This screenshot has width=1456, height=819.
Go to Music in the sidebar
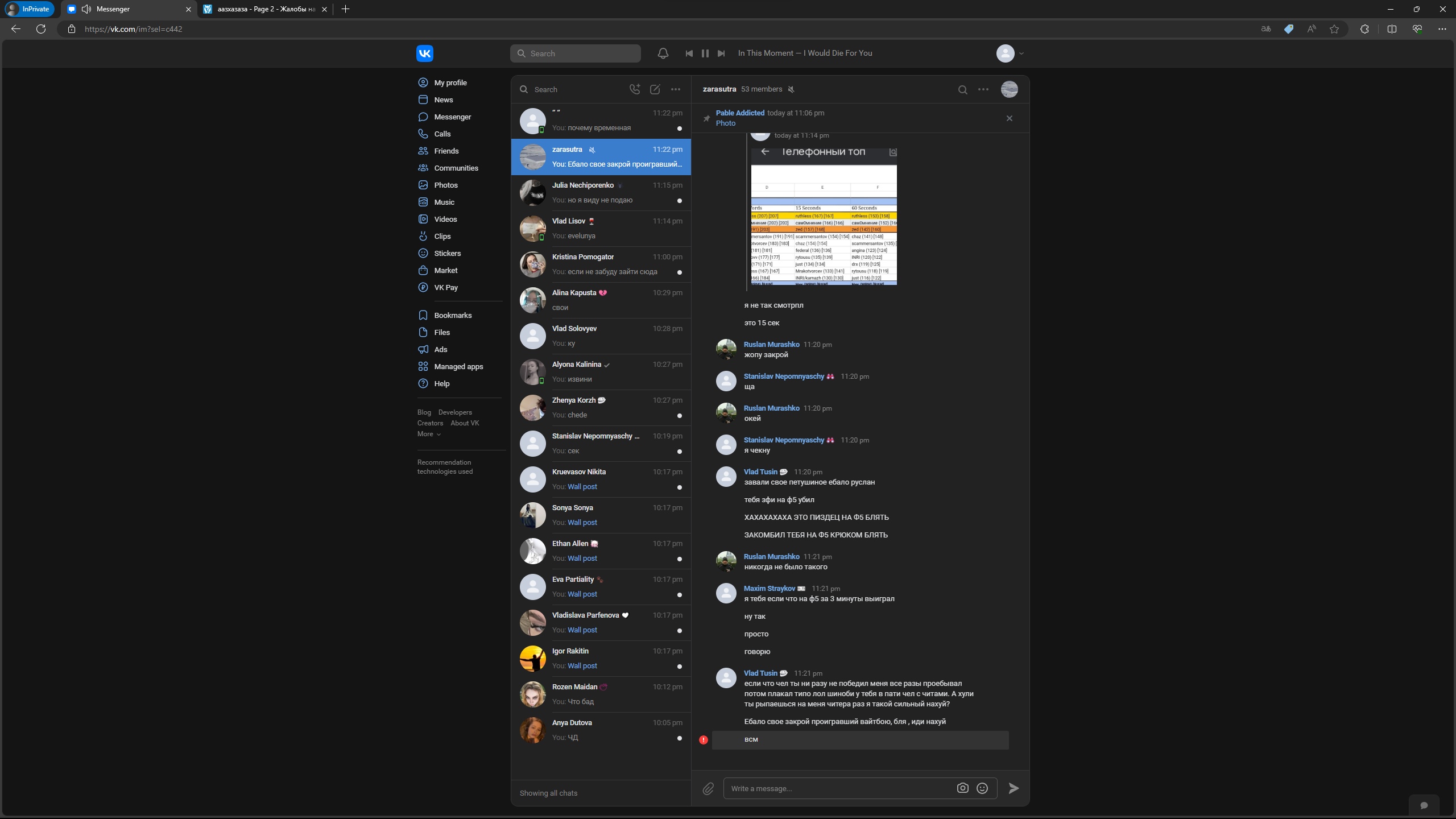[444, 202]
